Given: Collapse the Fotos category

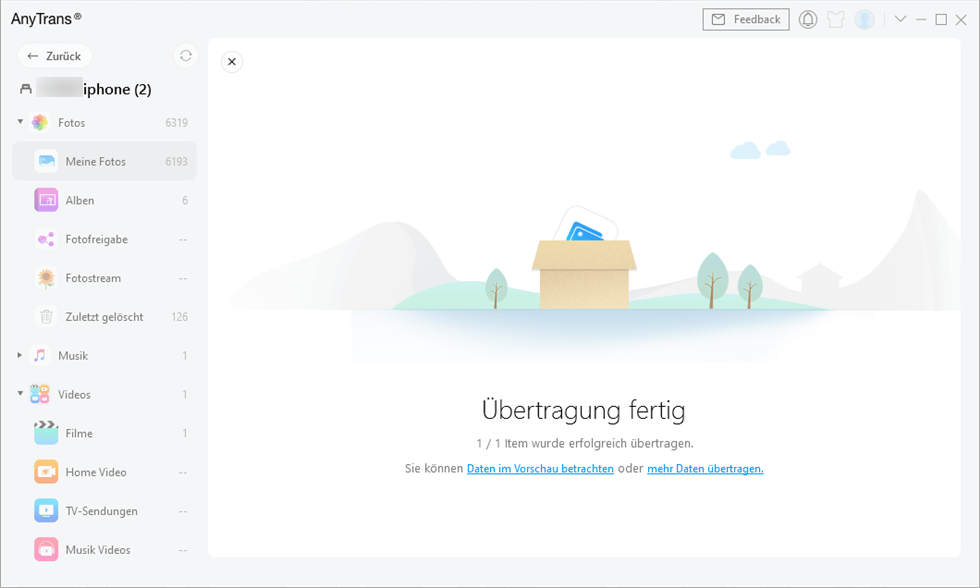Looking at the screenshot, I should [x=19, y=122].
